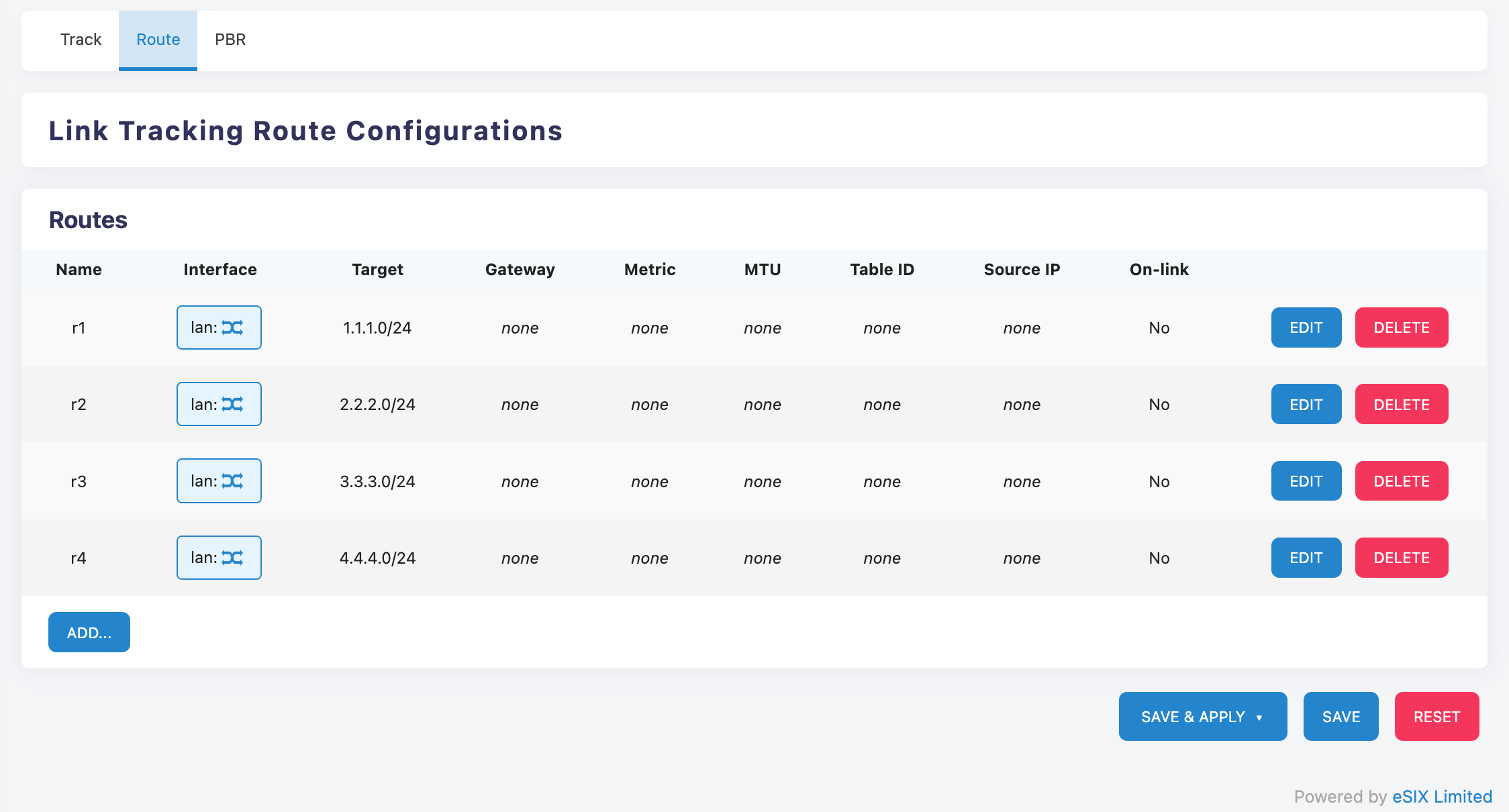Expand the Save & Apply dropdown arrow
The height and width of the screenshot is (812, 1509).
(x=1259, y=717)
